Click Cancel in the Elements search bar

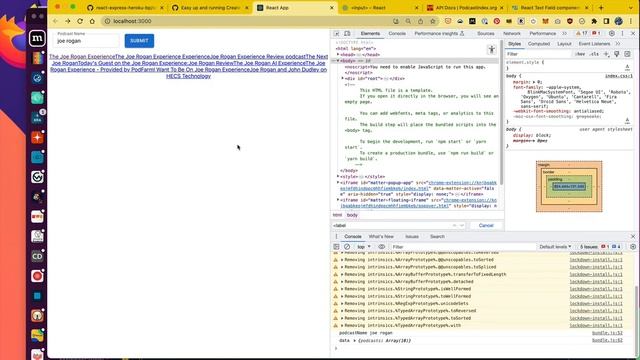486,225
